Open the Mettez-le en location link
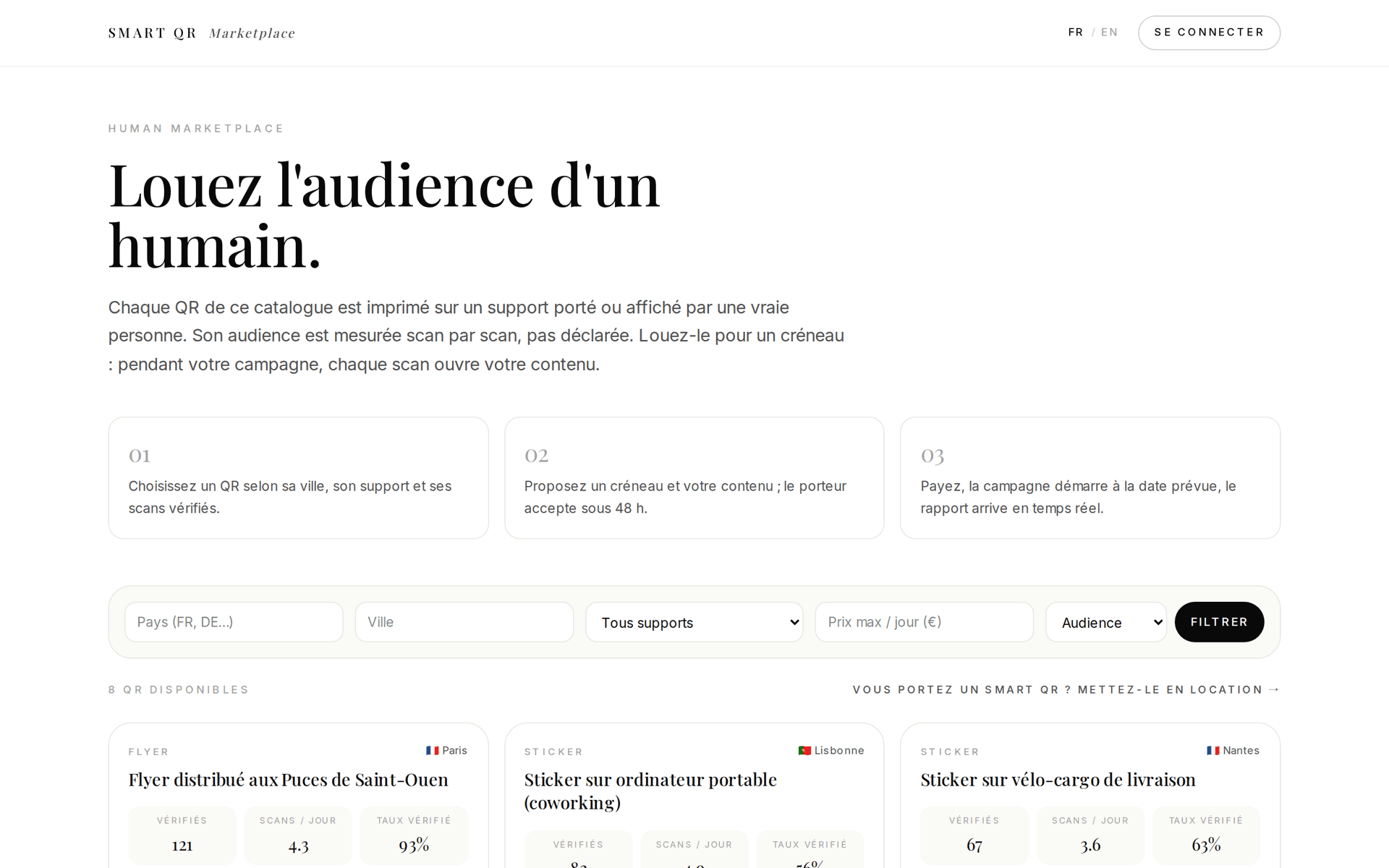This screenshot has width=1389, height=868. pos(1066,690)
